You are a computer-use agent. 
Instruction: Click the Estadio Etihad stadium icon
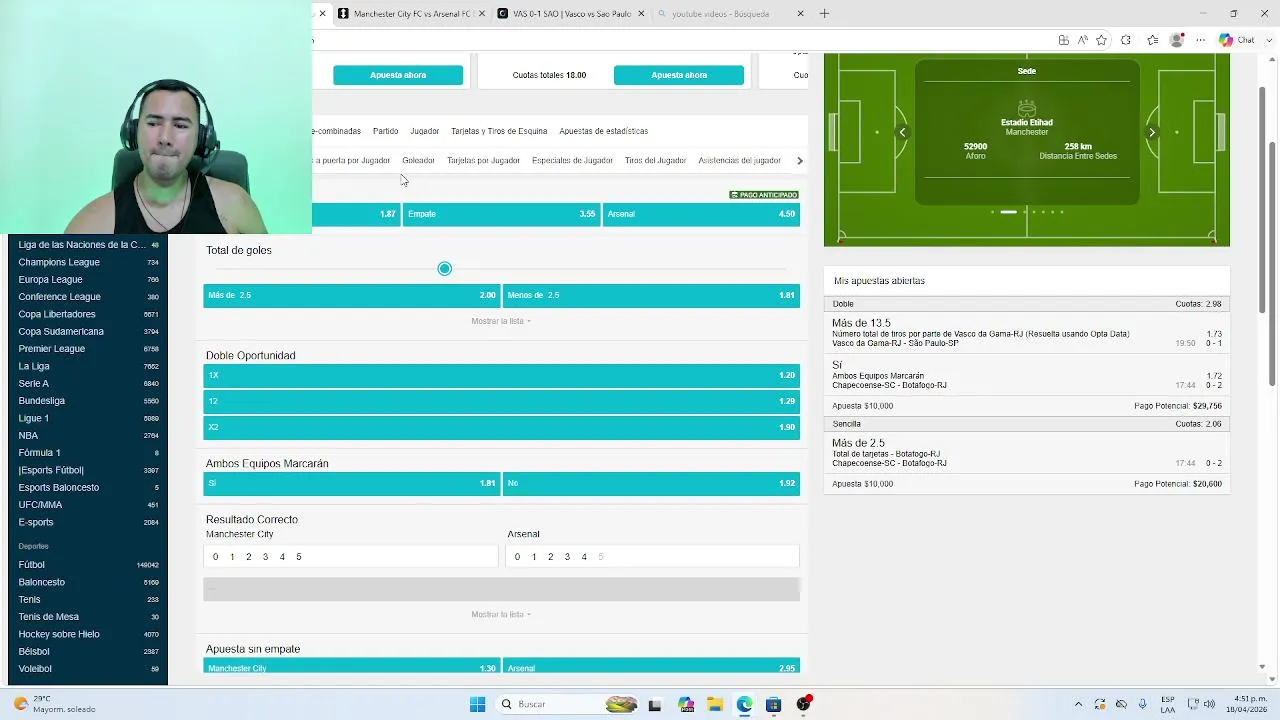[1027, 107]
